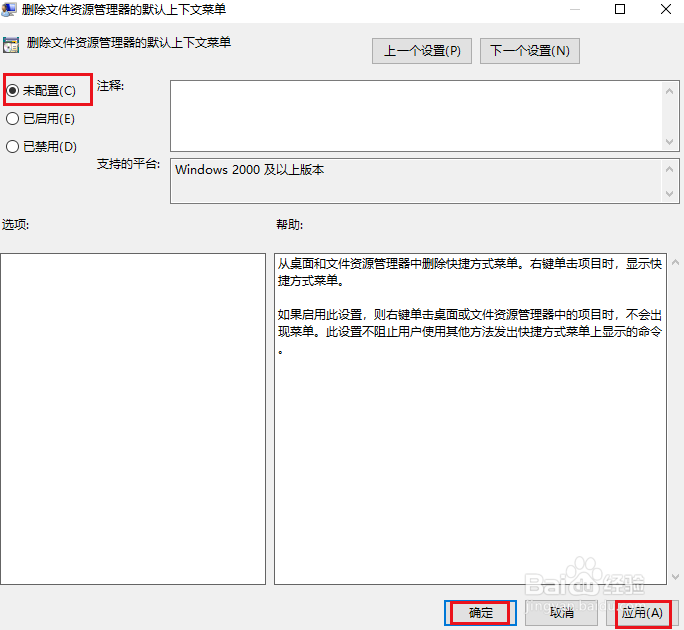Close the policy settings window
The height and width of the screenshot is (630, 684).
666,9
